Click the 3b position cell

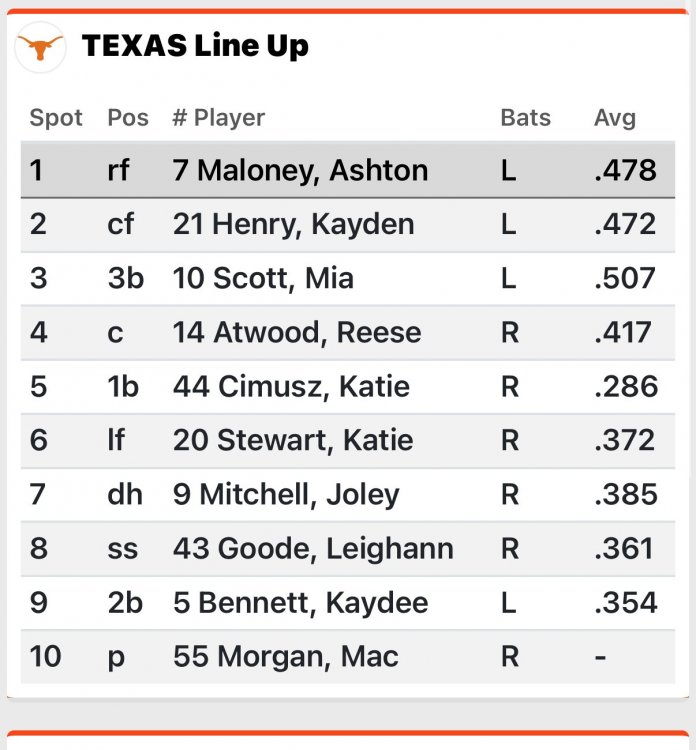pyautogui.click(x=125, y=278)
